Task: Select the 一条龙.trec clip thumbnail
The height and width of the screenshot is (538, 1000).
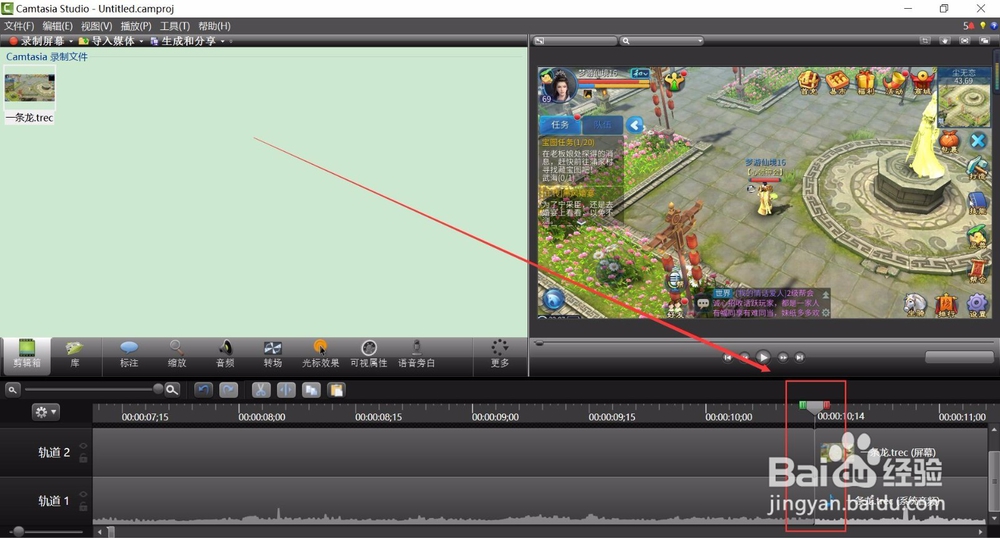Action: click(29, 89)
